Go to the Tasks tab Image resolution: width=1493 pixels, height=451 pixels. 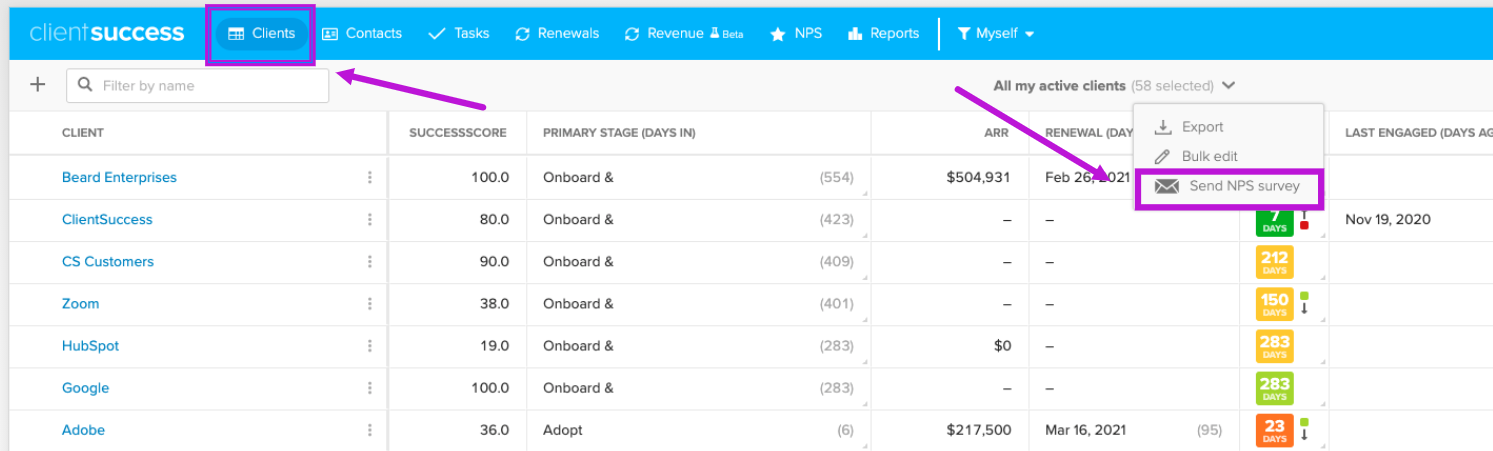pyautogui.click(x=459, y=33)
